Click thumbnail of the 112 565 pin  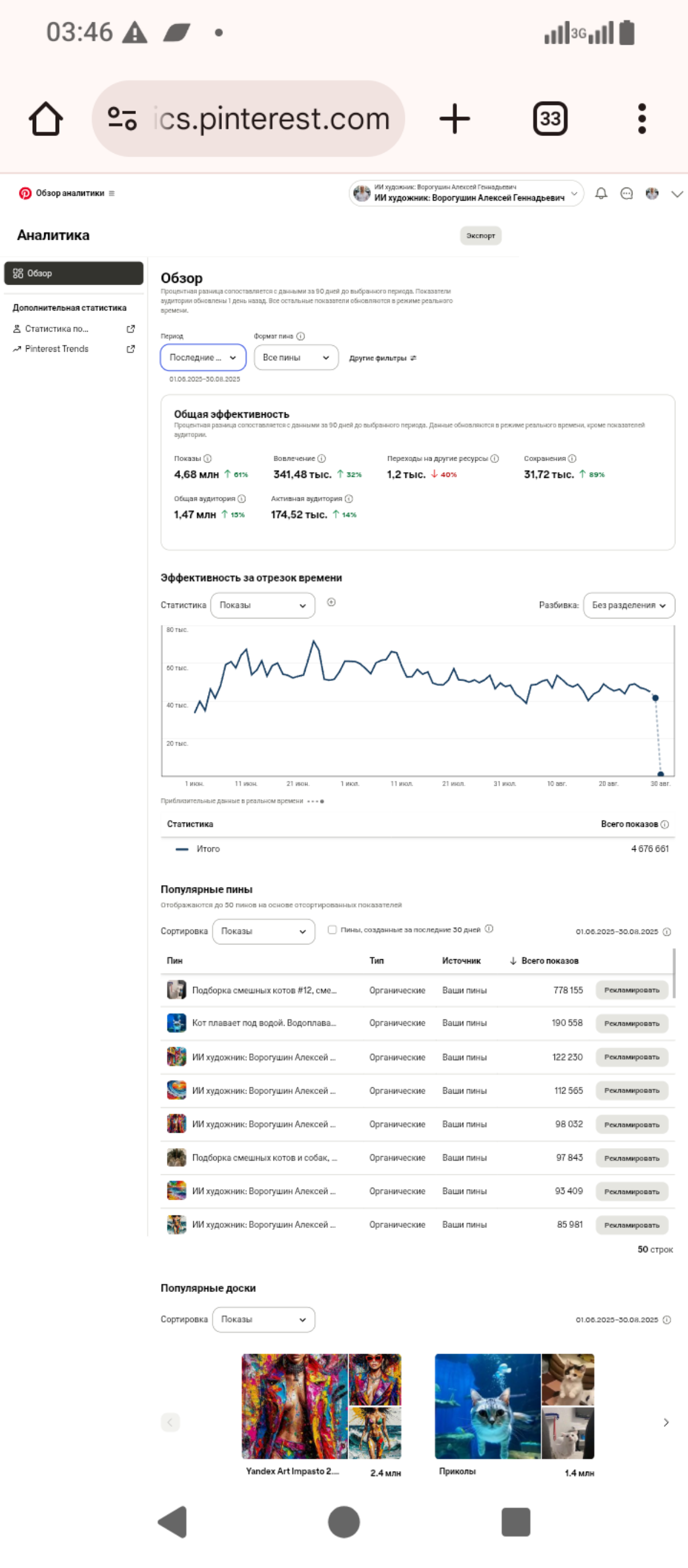177,1090
